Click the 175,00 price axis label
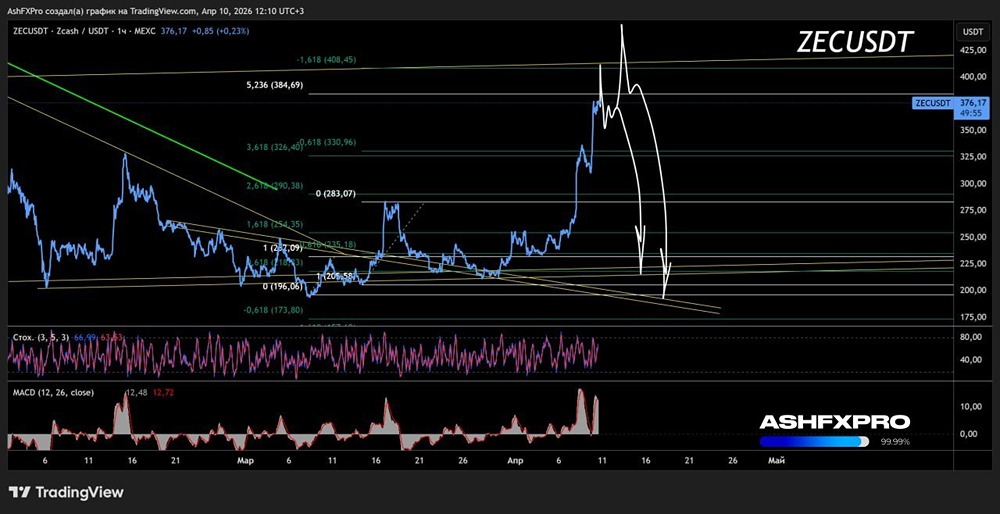 [971, 317]
